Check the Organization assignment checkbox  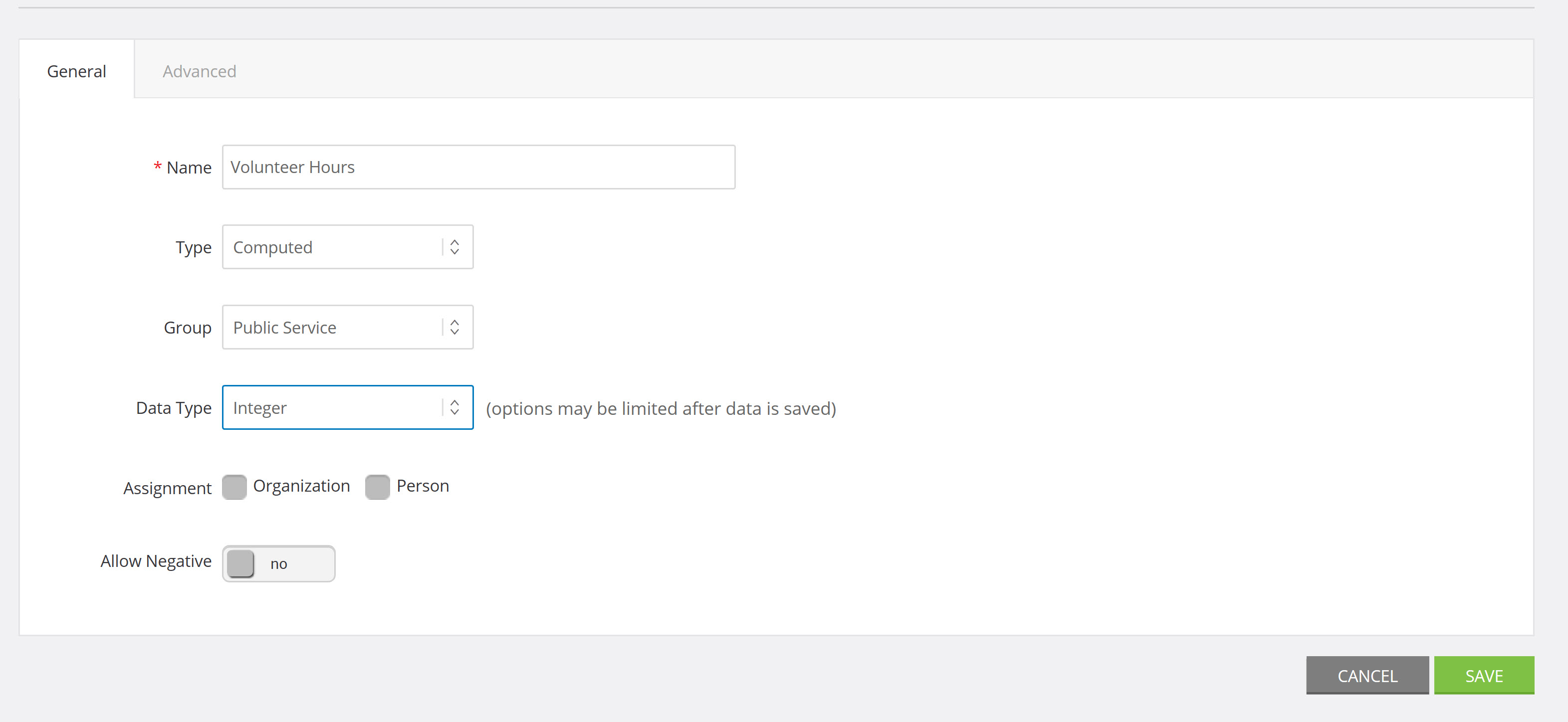pyautogui.click(x=234, y=487)
